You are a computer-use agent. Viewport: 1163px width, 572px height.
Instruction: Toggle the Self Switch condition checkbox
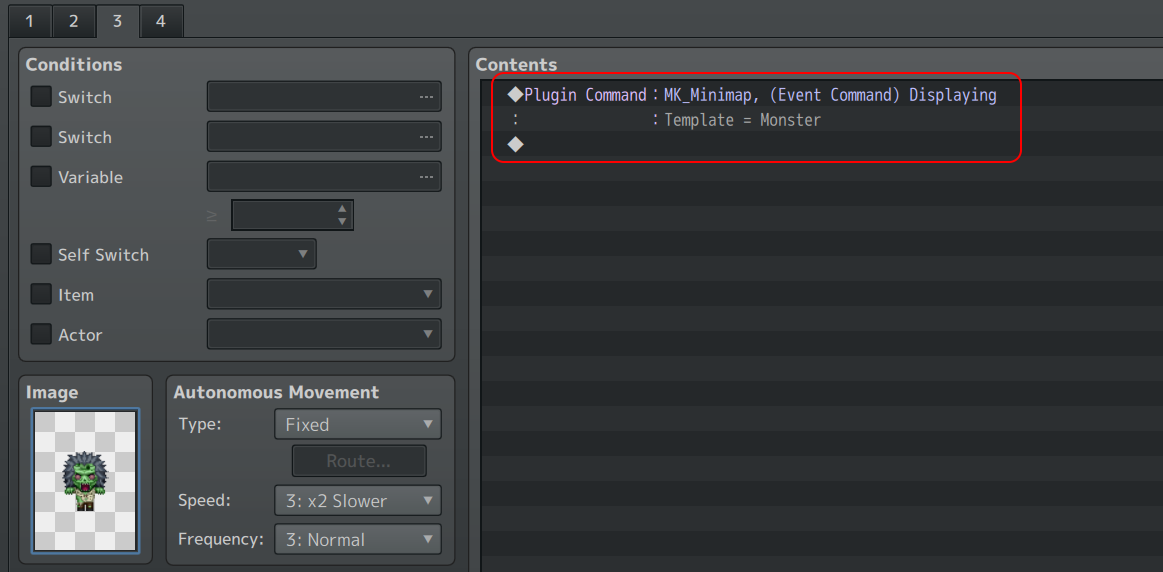coord(41,254)
